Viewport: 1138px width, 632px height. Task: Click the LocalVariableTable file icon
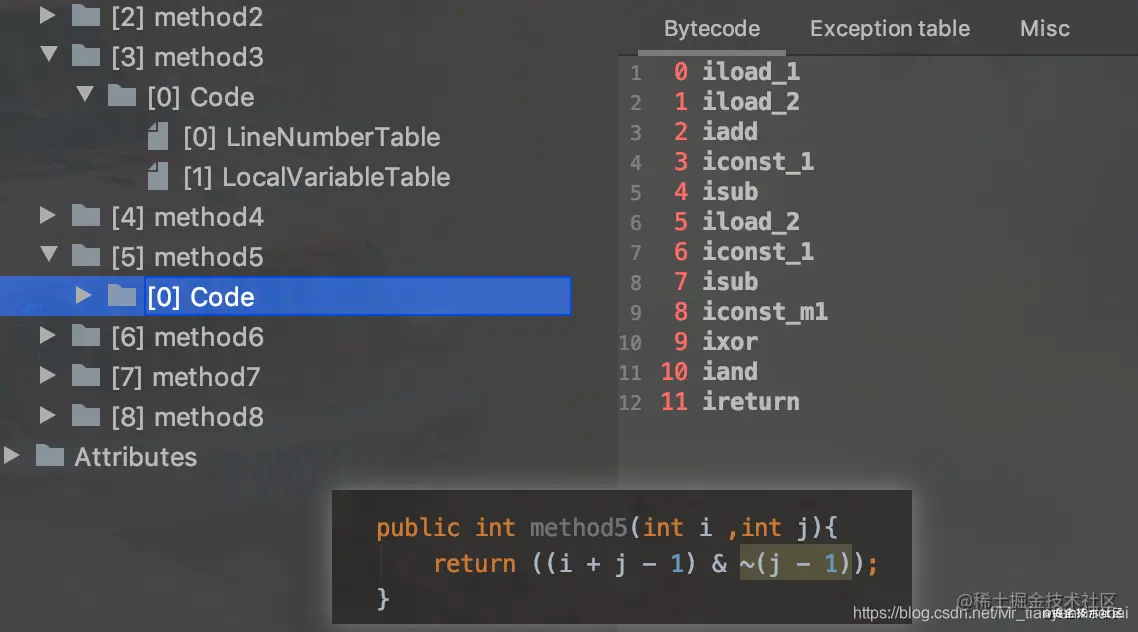158,176
